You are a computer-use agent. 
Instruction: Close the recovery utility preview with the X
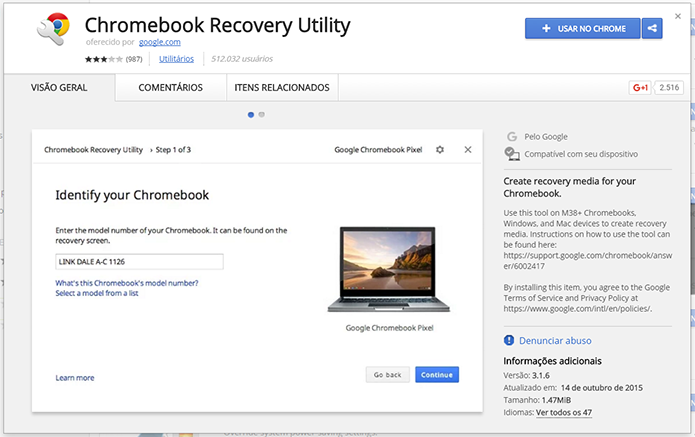coord(468,150)
